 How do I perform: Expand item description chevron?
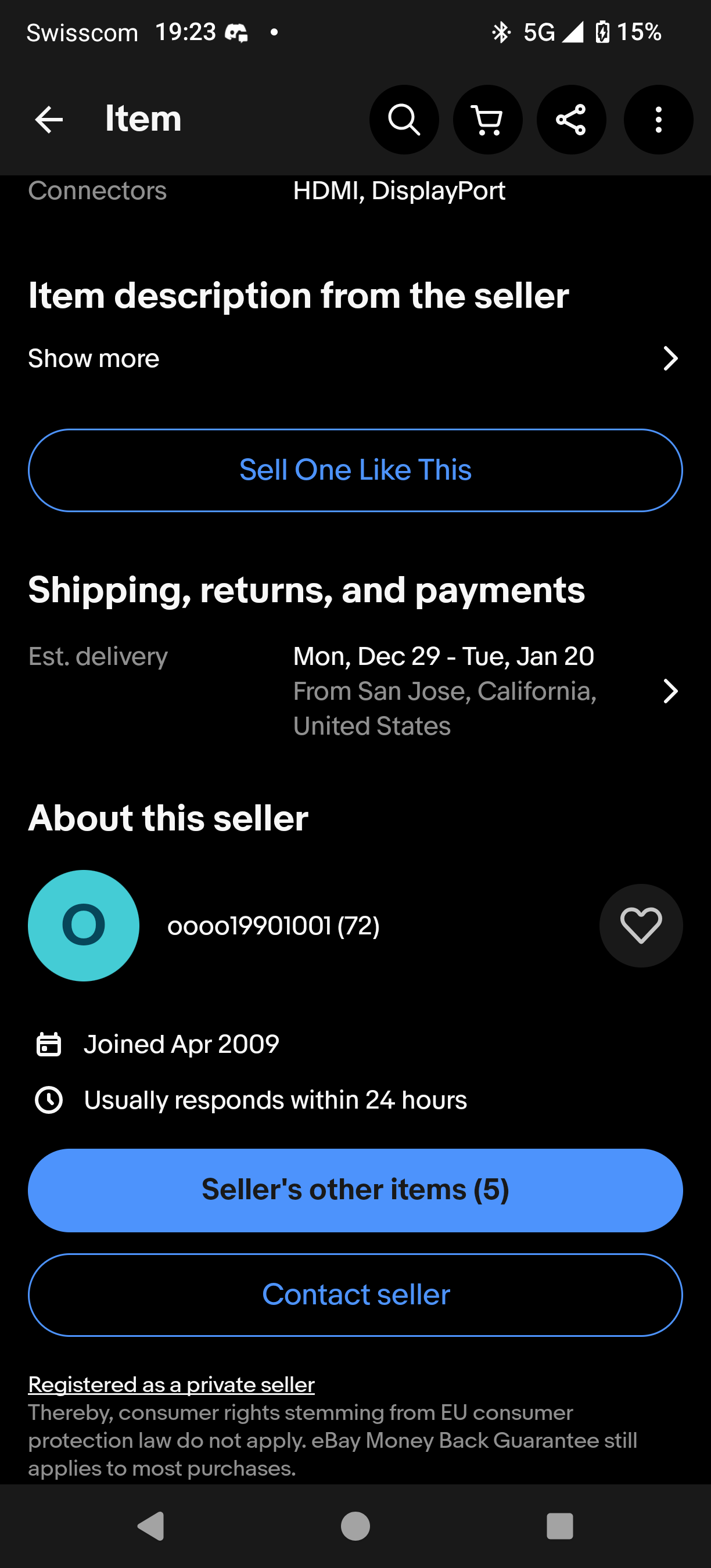pos(670,358)
